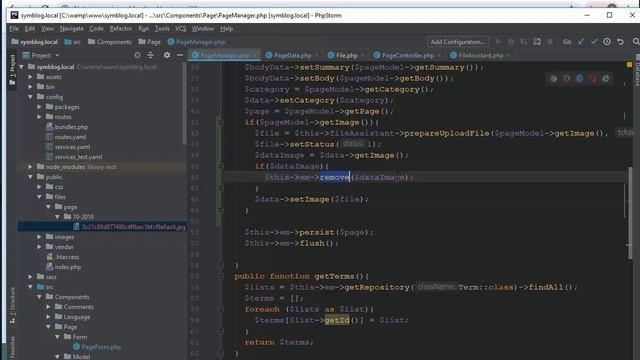Click the src breadcrumb item
Viewport: 640px width, 360px height.
click(73, 42)
